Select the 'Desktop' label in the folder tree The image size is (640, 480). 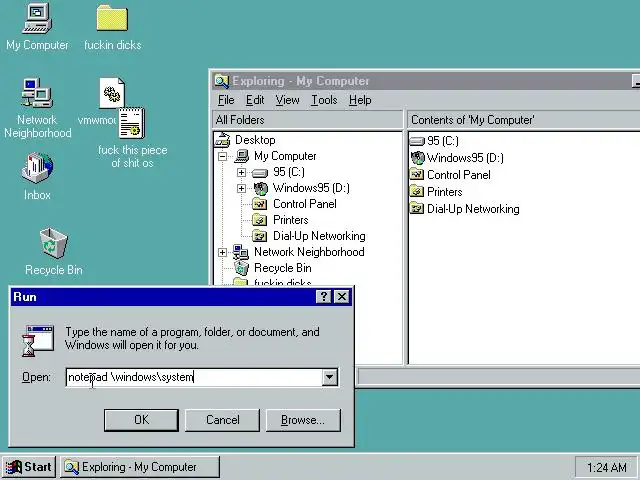click(x=255, y=140)
